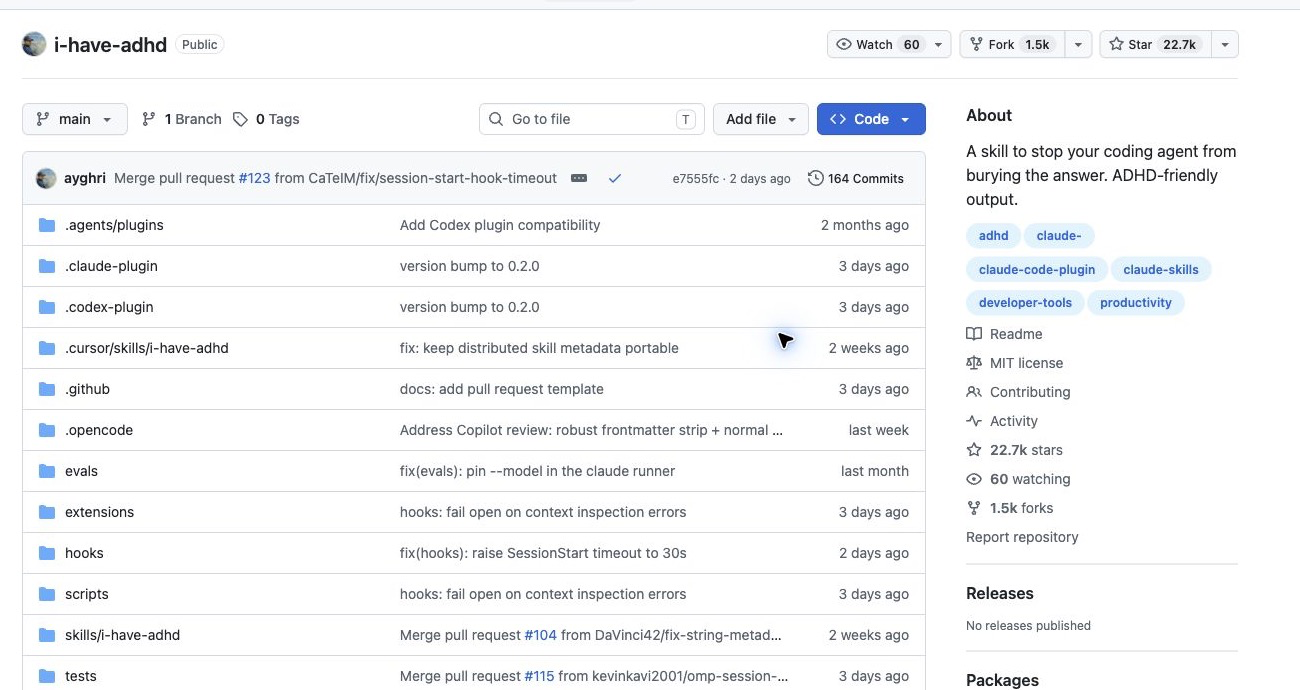Screen dimensions: 1300x690
Task: Click the evals folder icon
Action: pyautogui.click(x=47, y=471)
